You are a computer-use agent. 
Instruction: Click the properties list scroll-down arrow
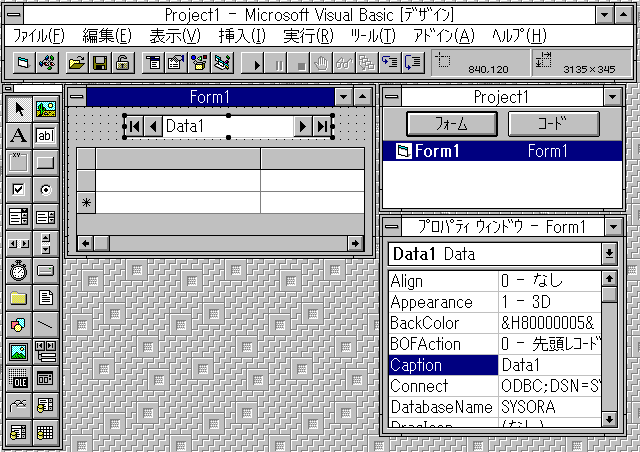pyautogui.click(x=609, y=419)
